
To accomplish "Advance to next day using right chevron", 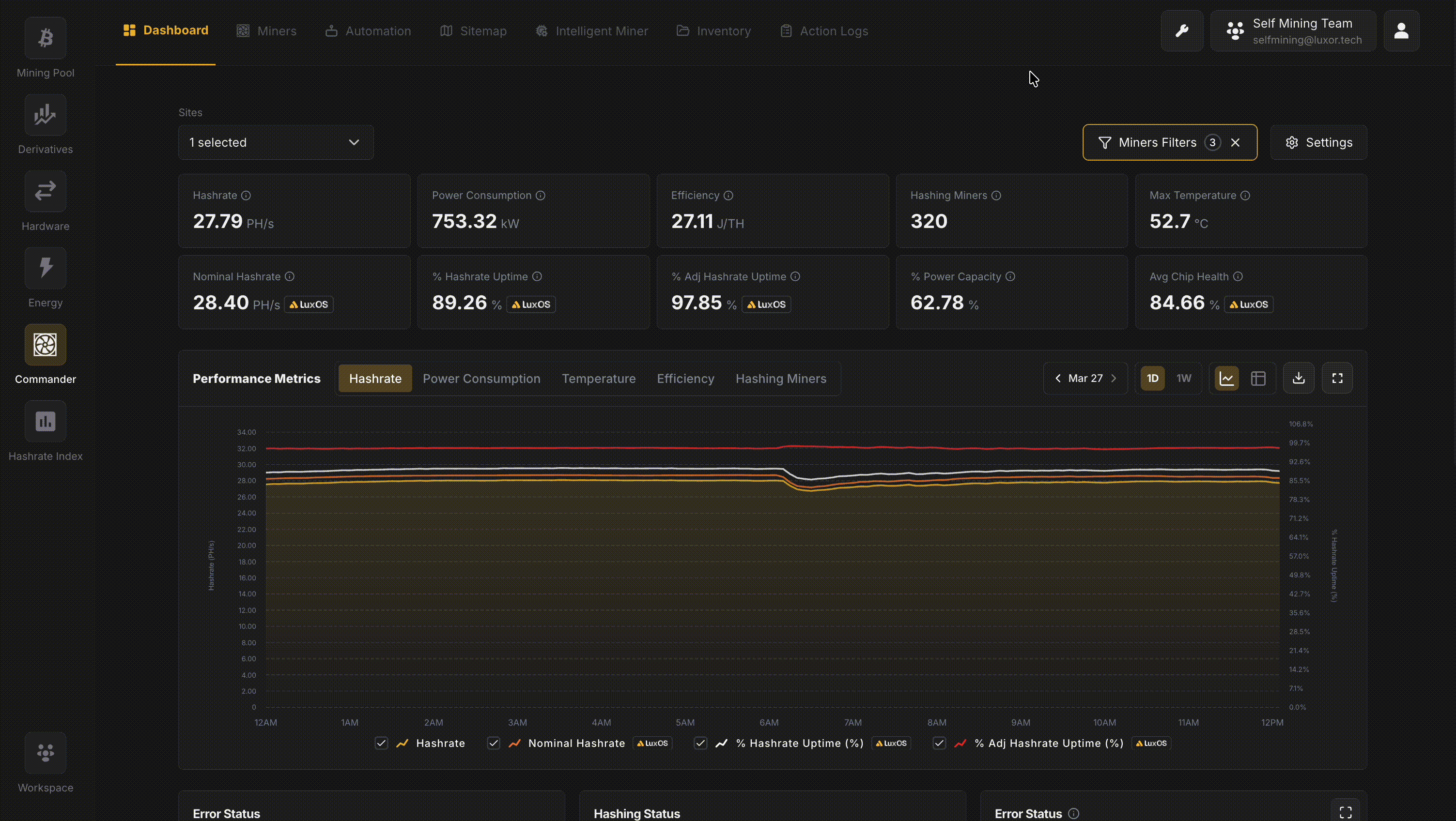I will point(1114,378).
